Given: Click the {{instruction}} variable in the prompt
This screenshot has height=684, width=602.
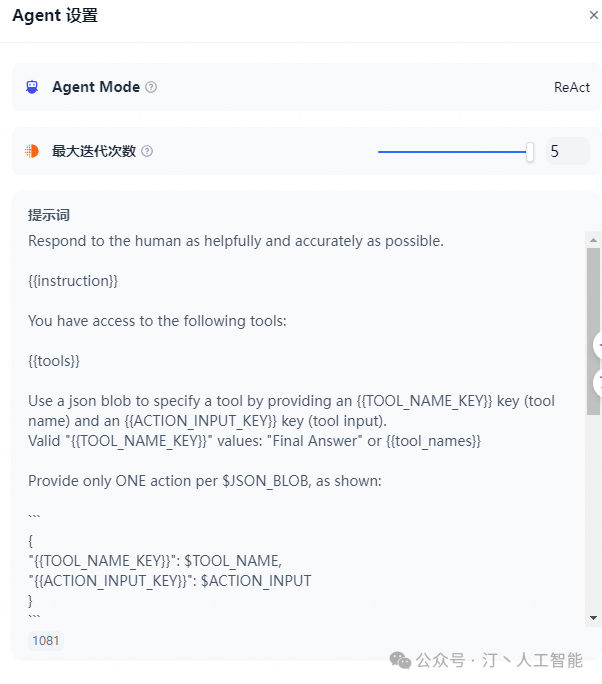Looking at the screenshot, I should click(x=73, y=281).
